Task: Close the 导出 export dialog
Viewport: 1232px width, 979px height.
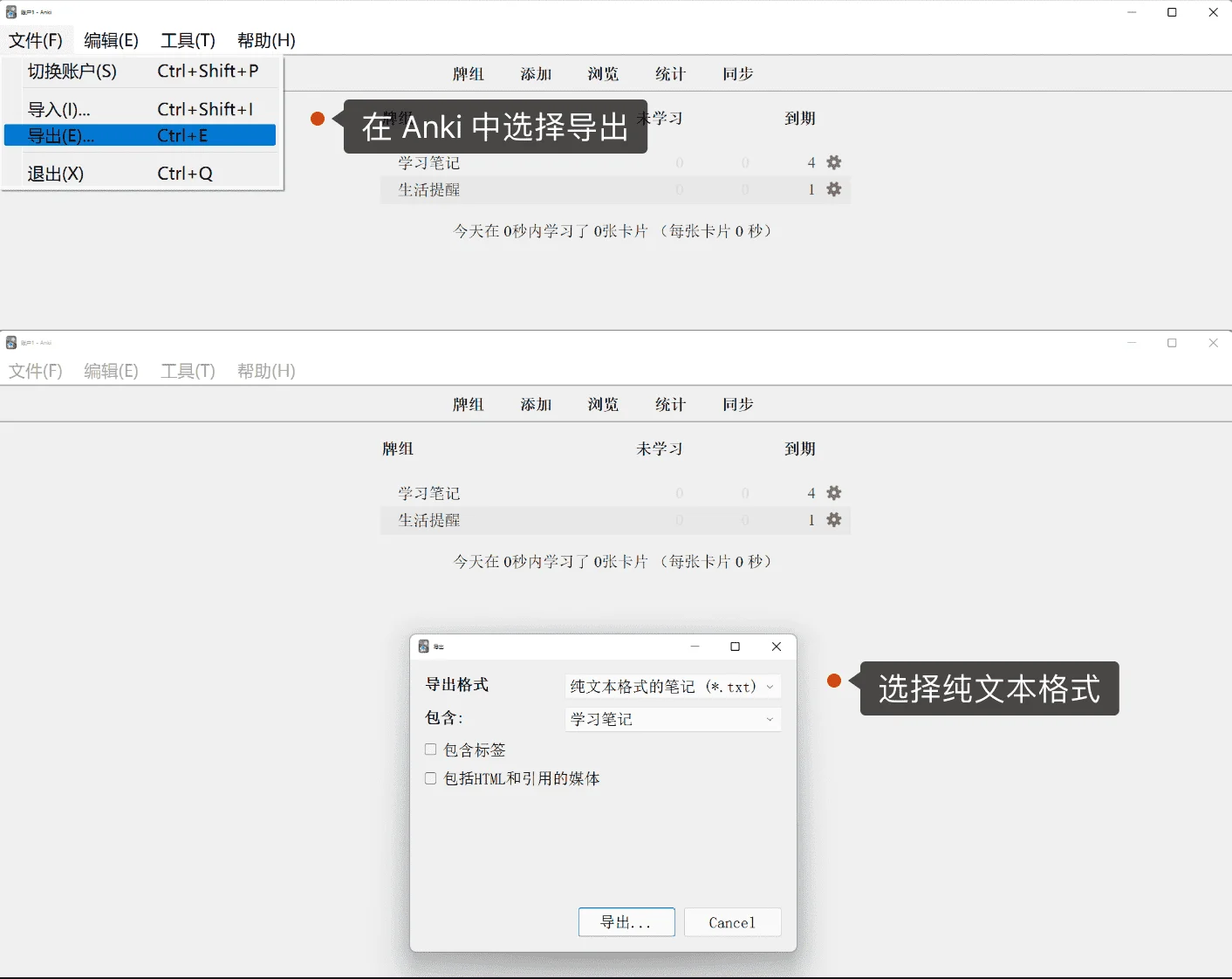Action: click(777, 647)
